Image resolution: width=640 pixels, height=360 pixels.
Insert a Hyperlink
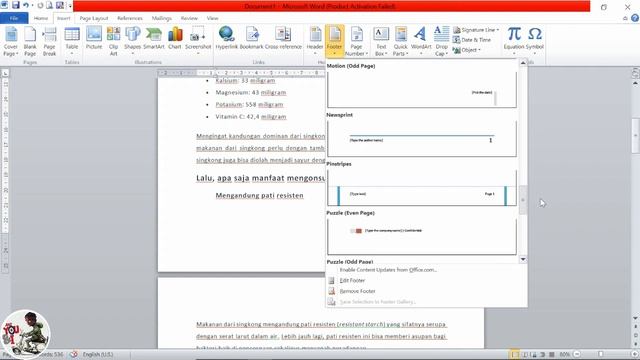(227, 39)
